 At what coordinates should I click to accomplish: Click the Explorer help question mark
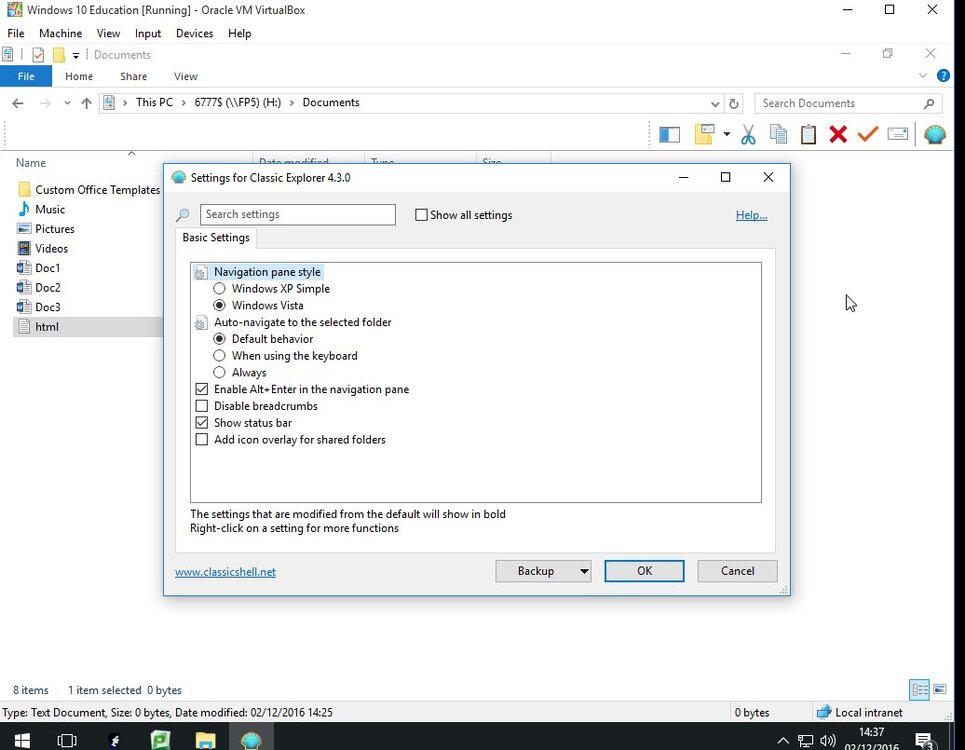point(942,76)
